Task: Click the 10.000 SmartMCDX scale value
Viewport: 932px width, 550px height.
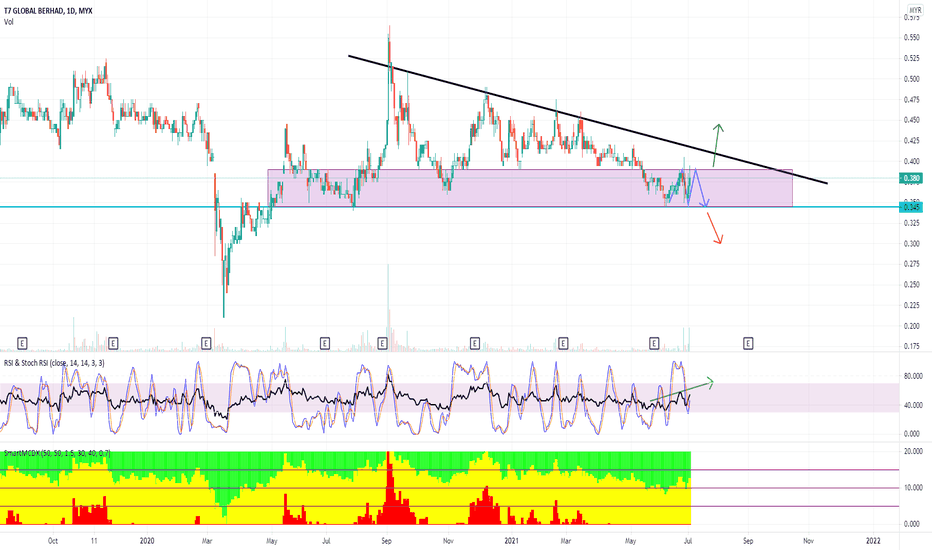Action: pos(913,488)
